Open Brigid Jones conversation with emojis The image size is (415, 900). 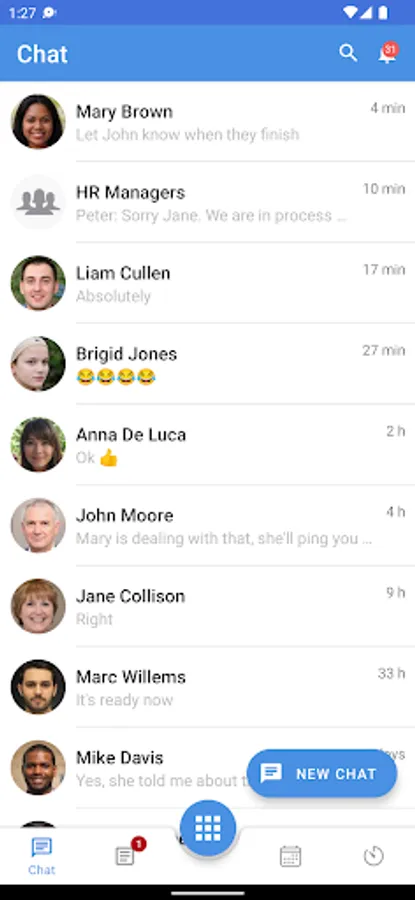tap(207, 364)
